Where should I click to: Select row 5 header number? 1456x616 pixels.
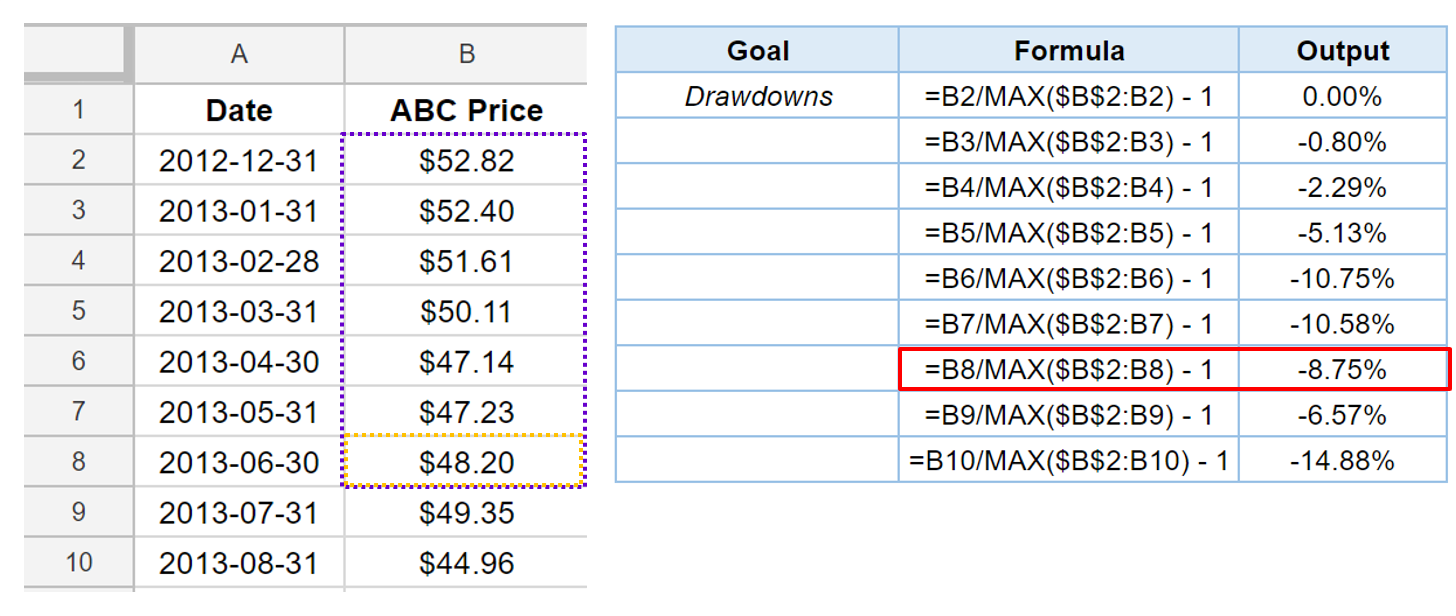[78, 311]
